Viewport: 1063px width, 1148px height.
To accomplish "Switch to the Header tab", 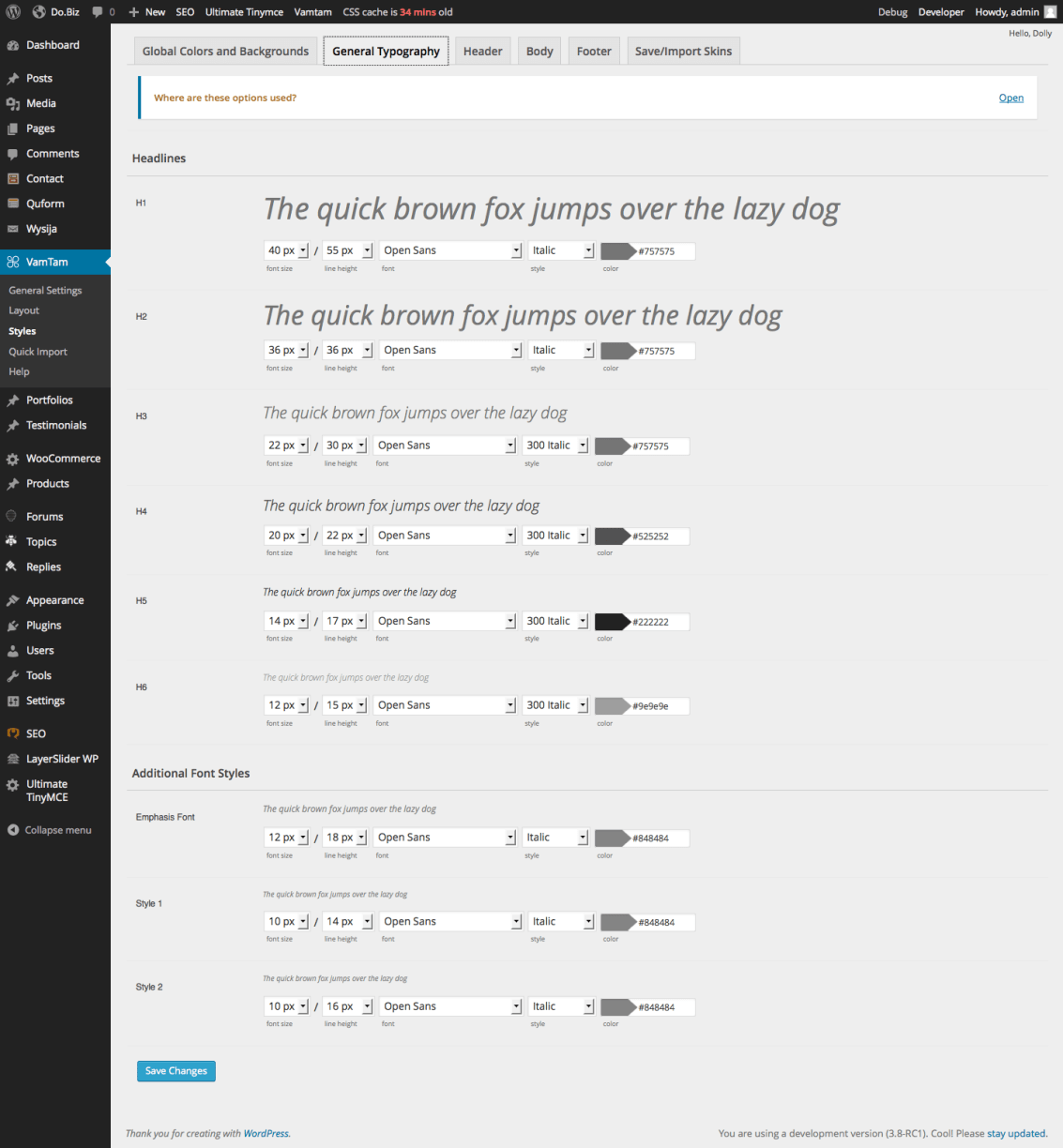I will tap(482, 52).
